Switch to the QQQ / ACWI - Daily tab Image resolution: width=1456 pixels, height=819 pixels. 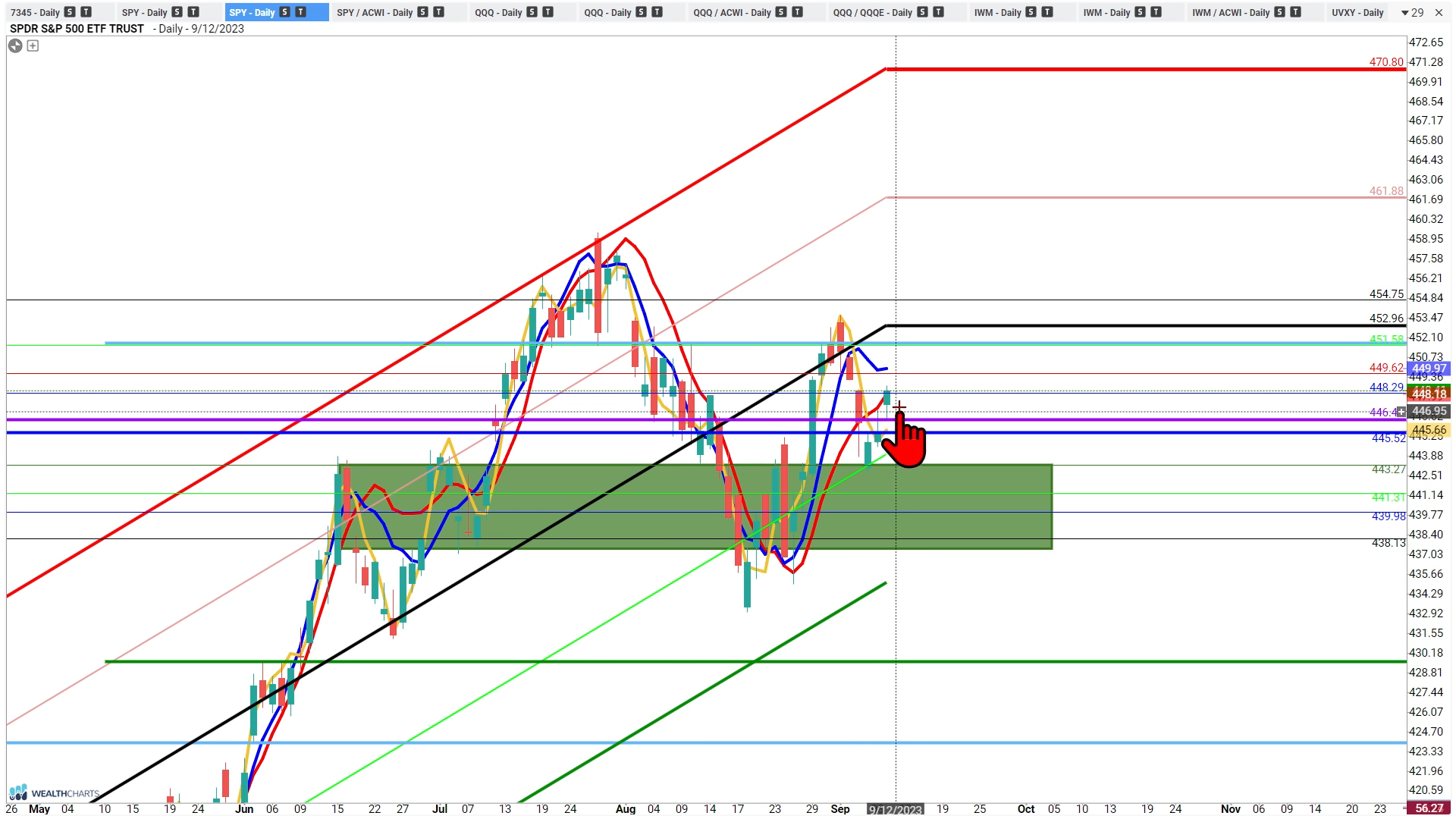(732, 12)
